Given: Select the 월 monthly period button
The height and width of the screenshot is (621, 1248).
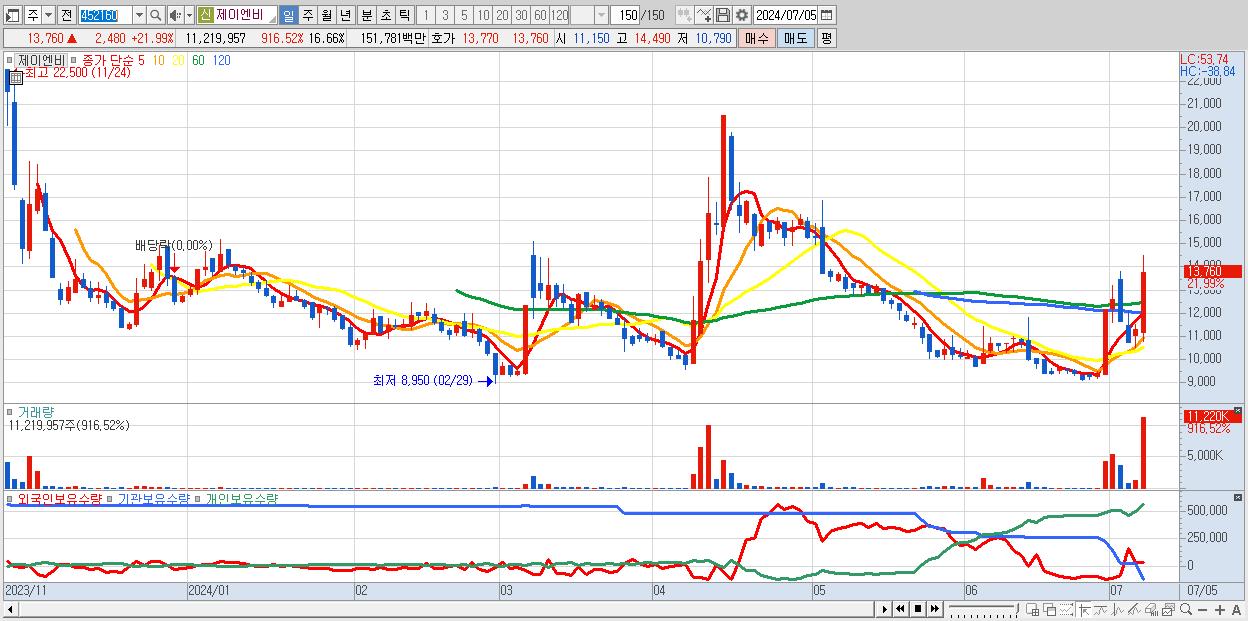Looking at the screenshot, I should tap(326, 15).
